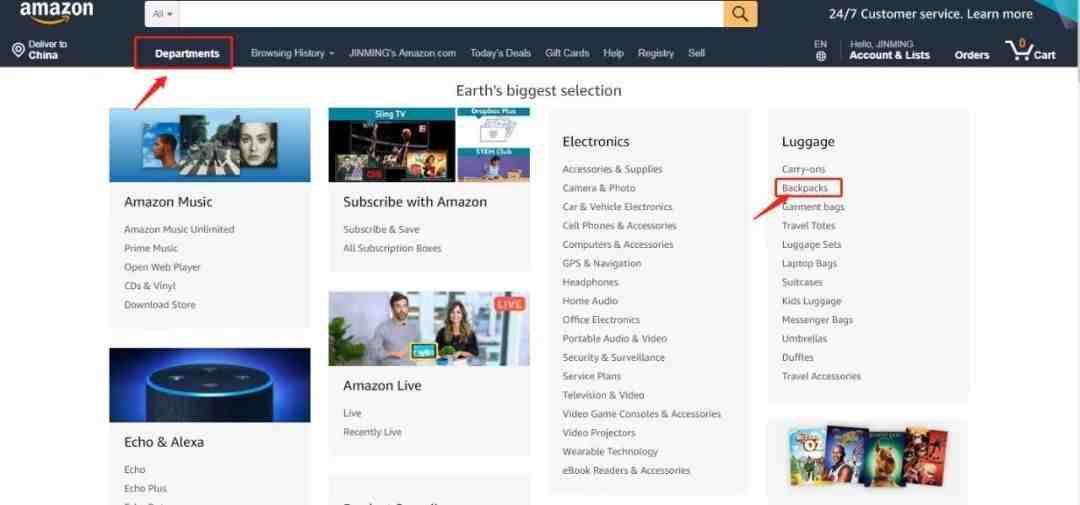Viewport: 1080px width, 505px height.
Task: Open Television & Video category
Action: pyautogui.click(x=603, y=395)
